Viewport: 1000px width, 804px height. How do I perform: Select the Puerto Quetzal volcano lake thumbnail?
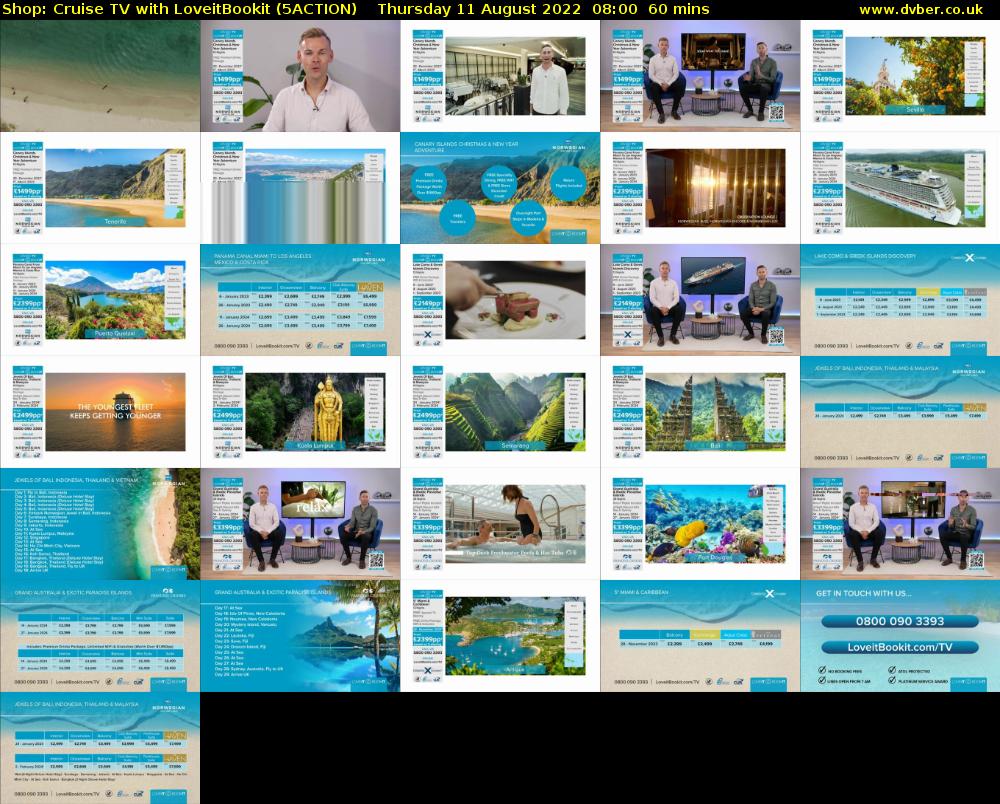click(100, 300)
